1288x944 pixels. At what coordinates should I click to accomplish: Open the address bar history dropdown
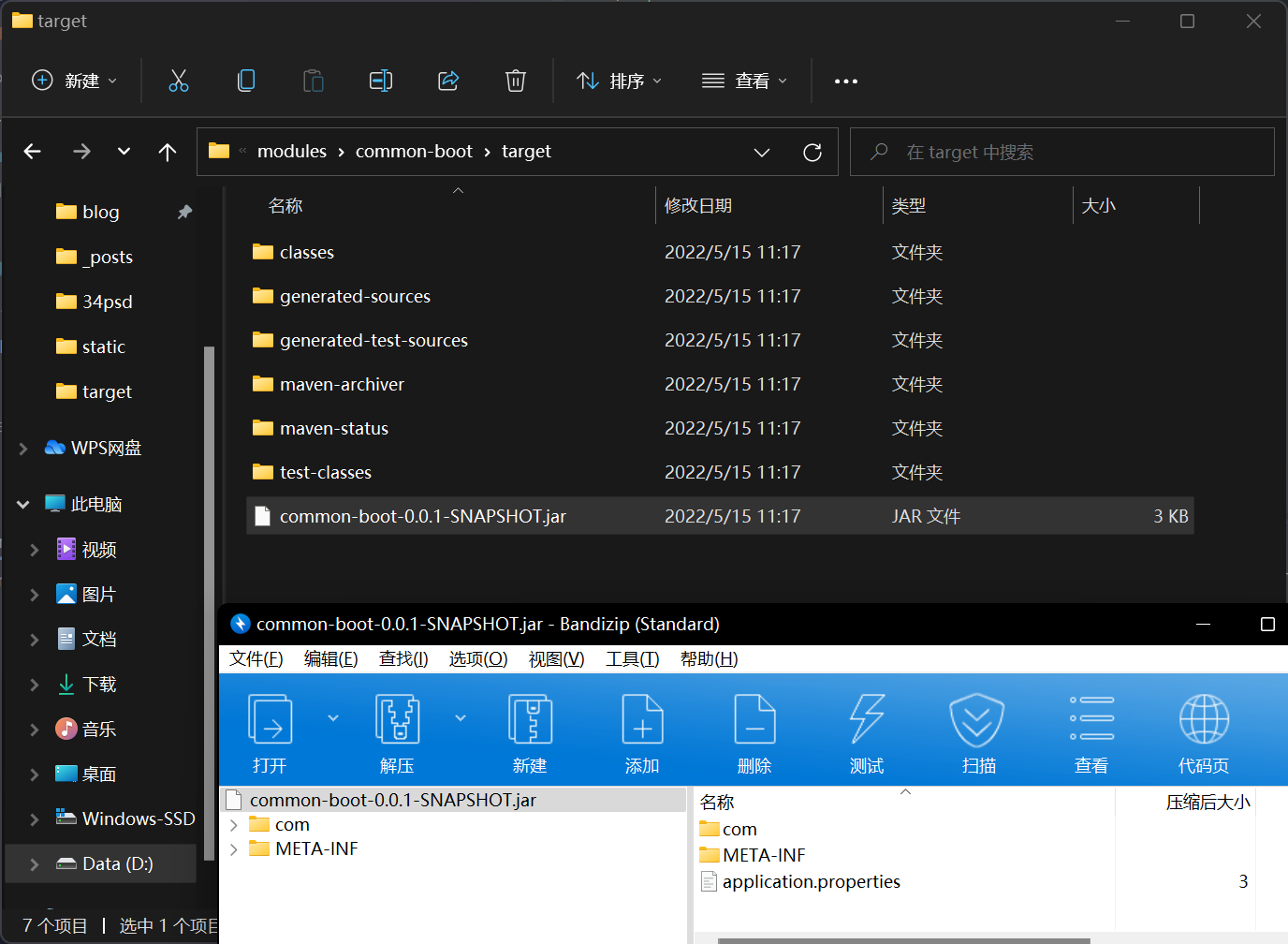(762, 152)
